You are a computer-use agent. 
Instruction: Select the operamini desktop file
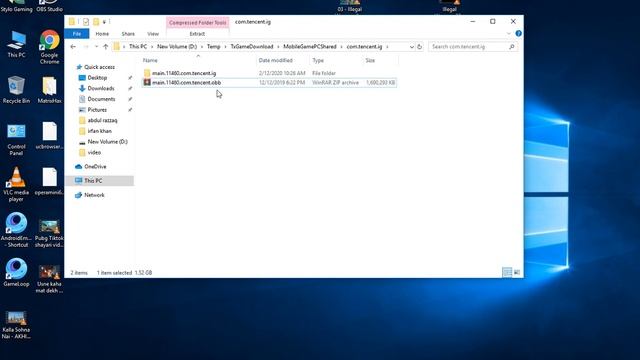click(49, 182)
